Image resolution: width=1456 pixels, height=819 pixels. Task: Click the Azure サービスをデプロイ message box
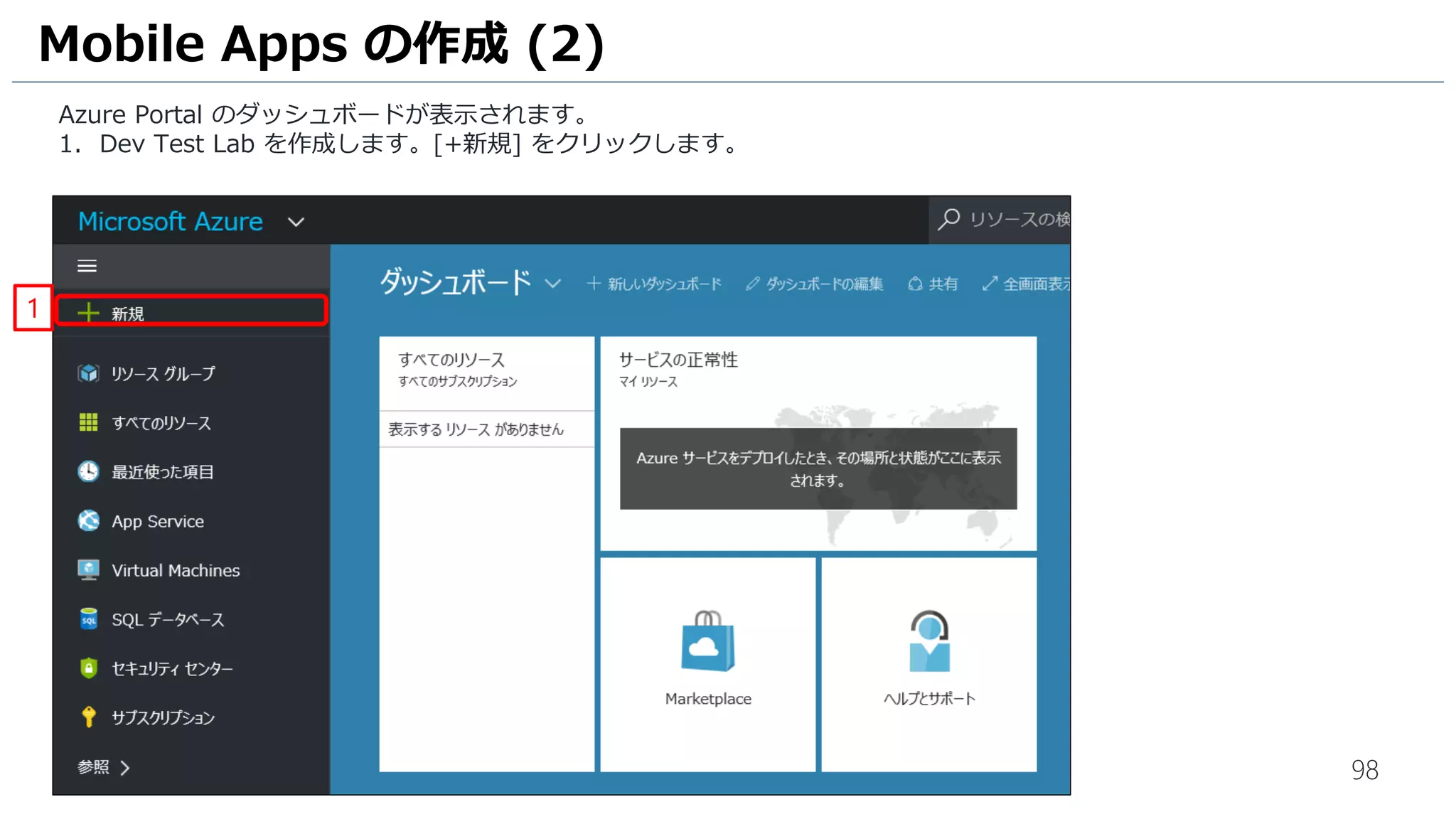click(818, 469)
